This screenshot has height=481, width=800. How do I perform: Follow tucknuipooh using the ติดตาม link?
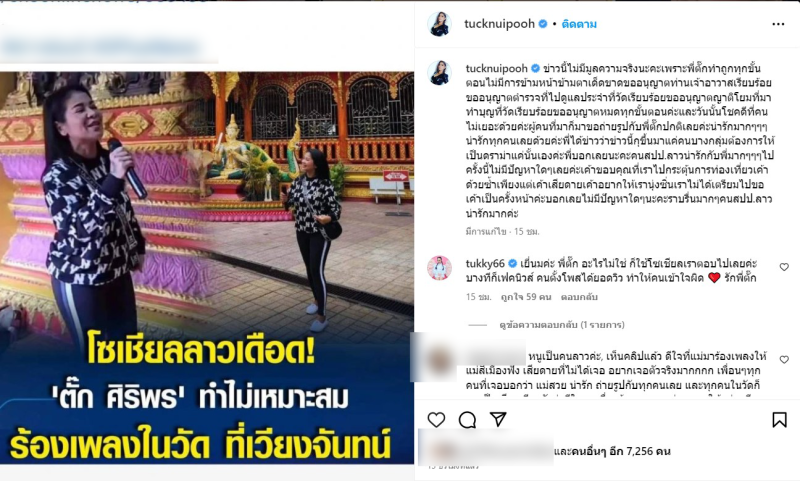(579, 24)
